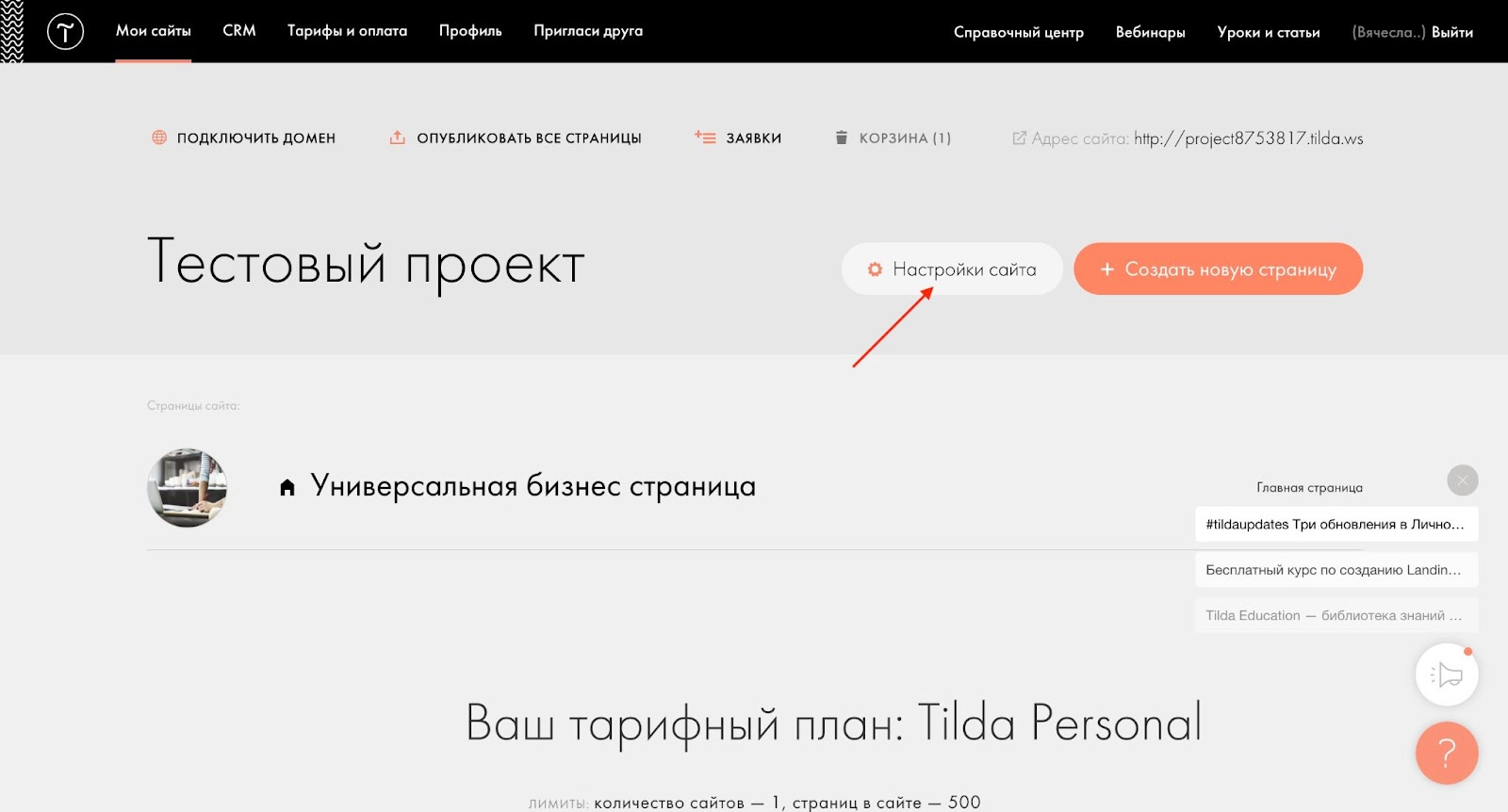This screenshot has height=812, width=1508.
Task: Go to Тарифы и оплата
Action: pos(347,31)
